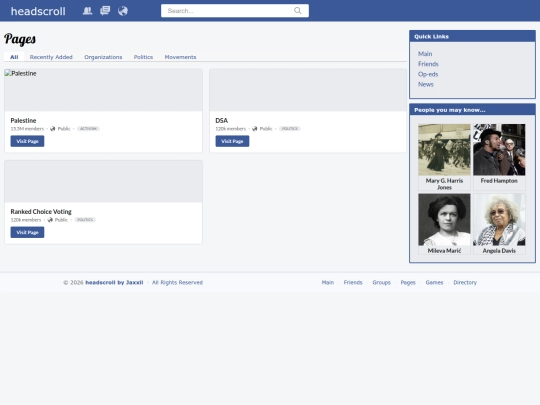Click the search magnifier icon
Viewport: 540px width, 405px height.
click(298, 11)
